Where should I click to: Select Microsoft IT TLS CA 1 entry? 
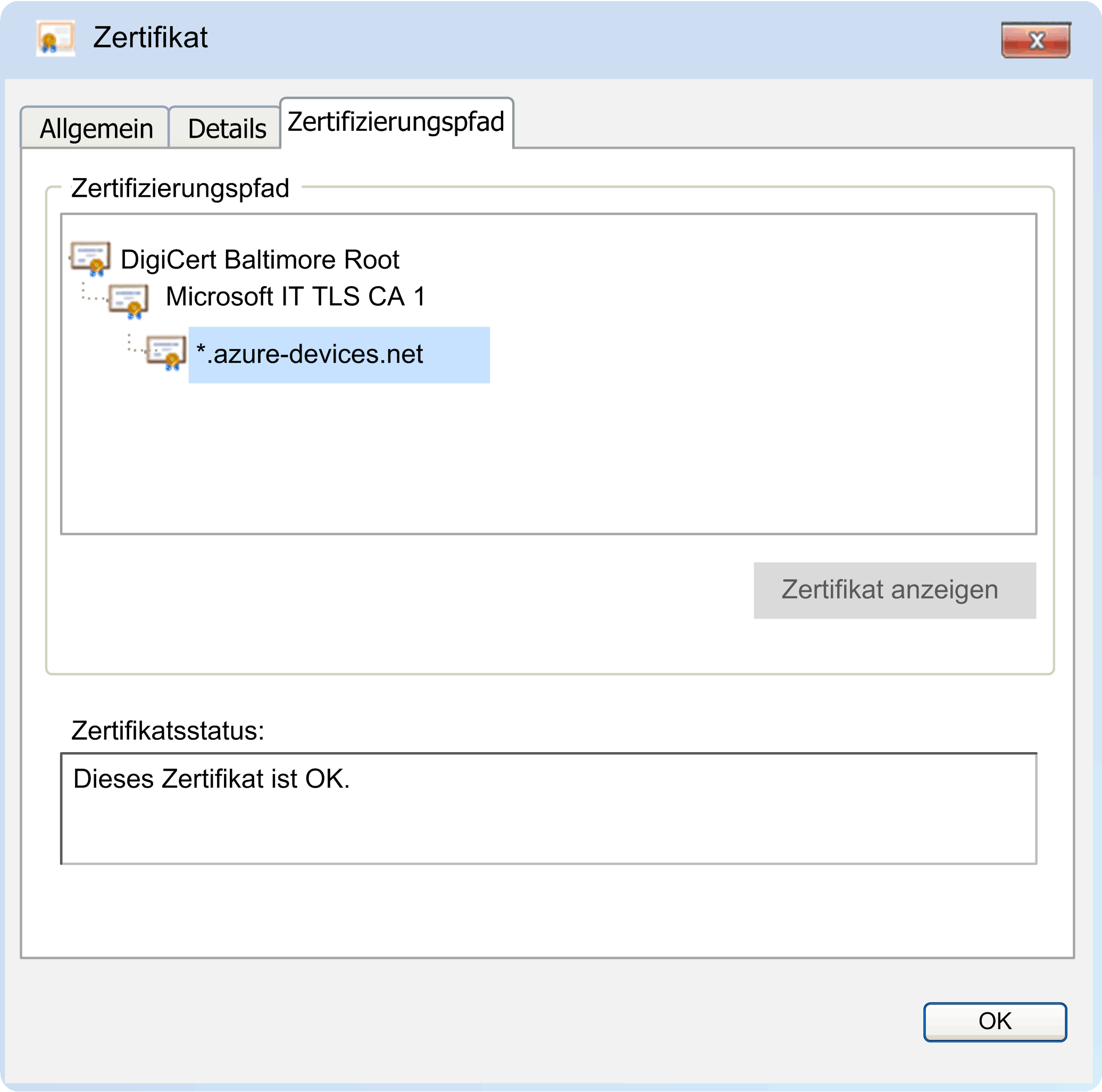click(296, 296)
